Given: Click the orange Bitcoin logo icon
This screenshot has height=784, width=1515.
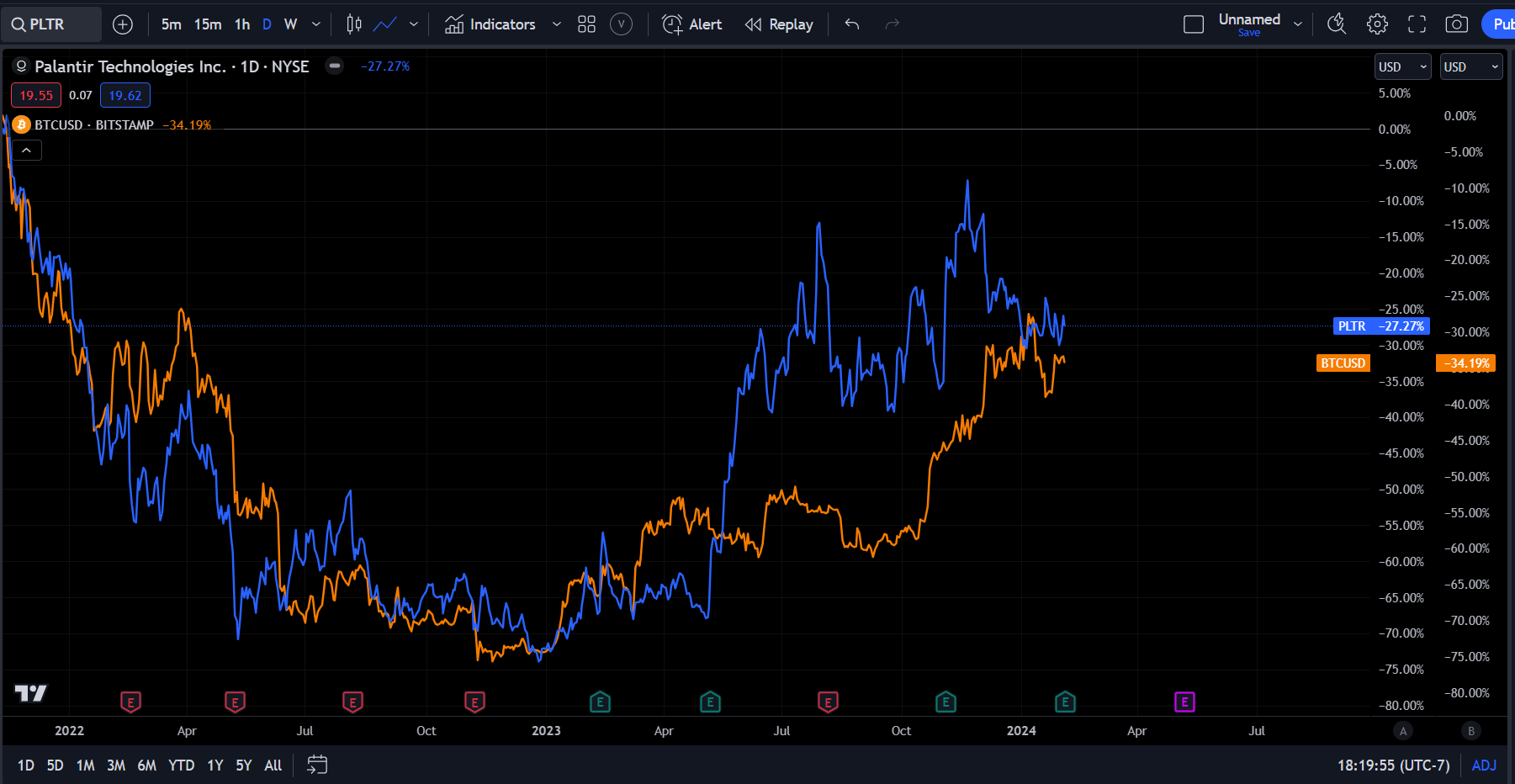Looking at the screenshot, I should [x=22, y=124].
